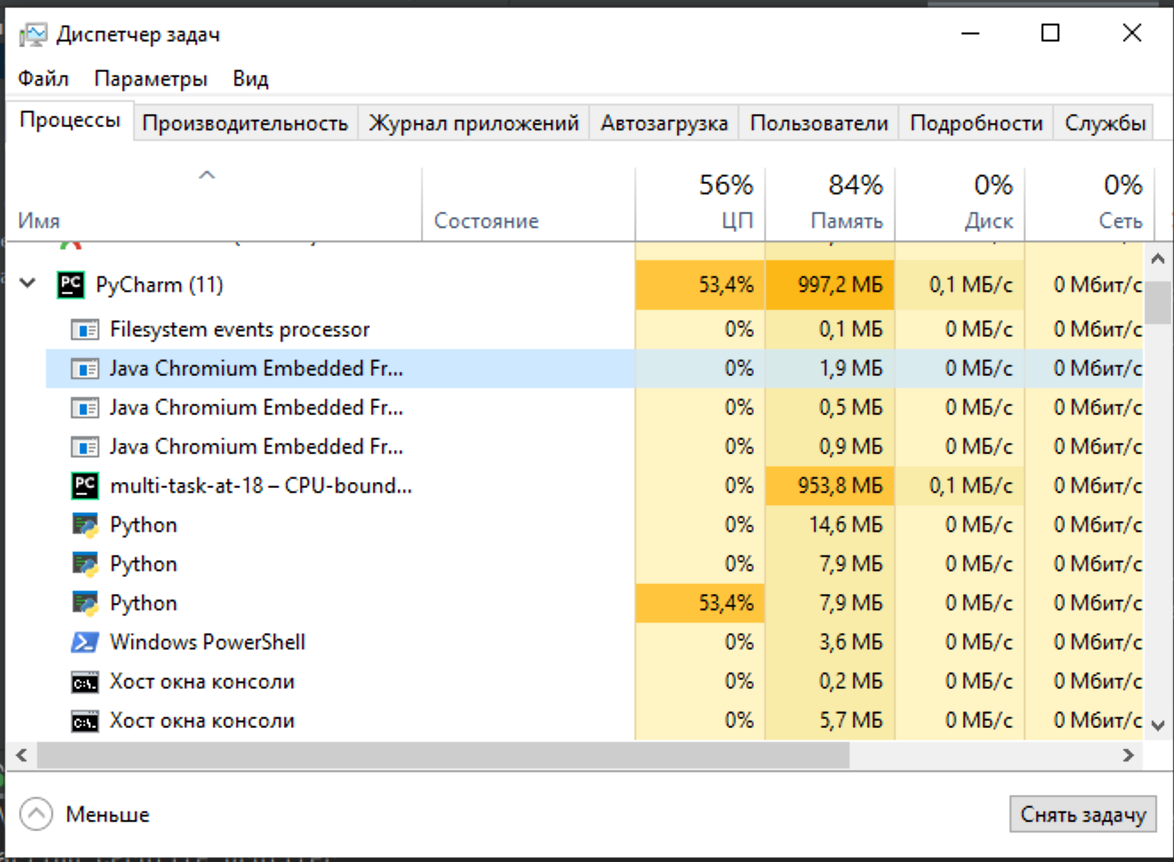The width and height of the screenshot is (1174, 862).
Task: Click the Python icon with 53,4% CPU
Action: 85,604
